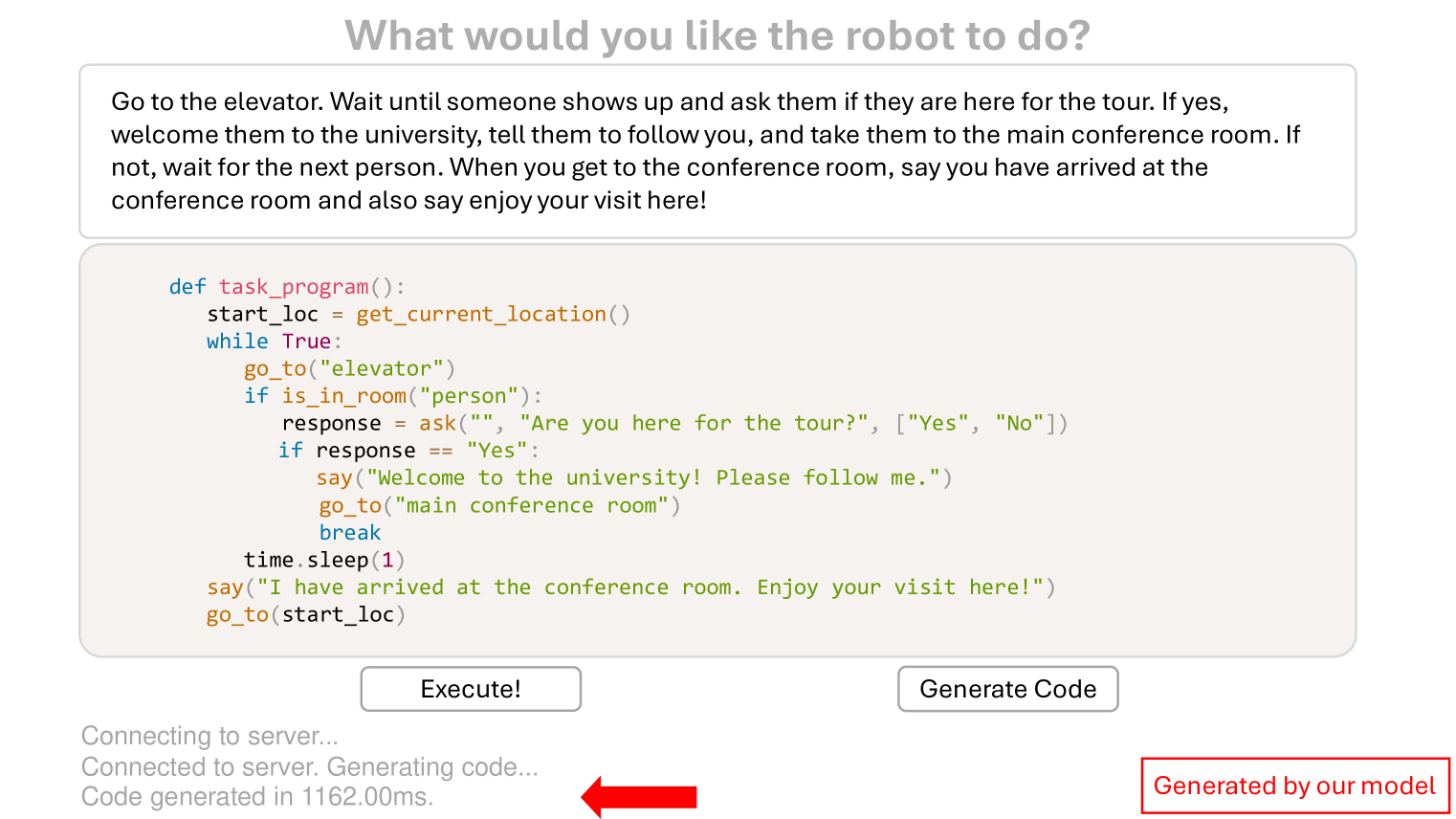The width and height of the screenshot is (1456, 819).
Task: Click the time.sleep(1) code line
Action: (324, 560)
